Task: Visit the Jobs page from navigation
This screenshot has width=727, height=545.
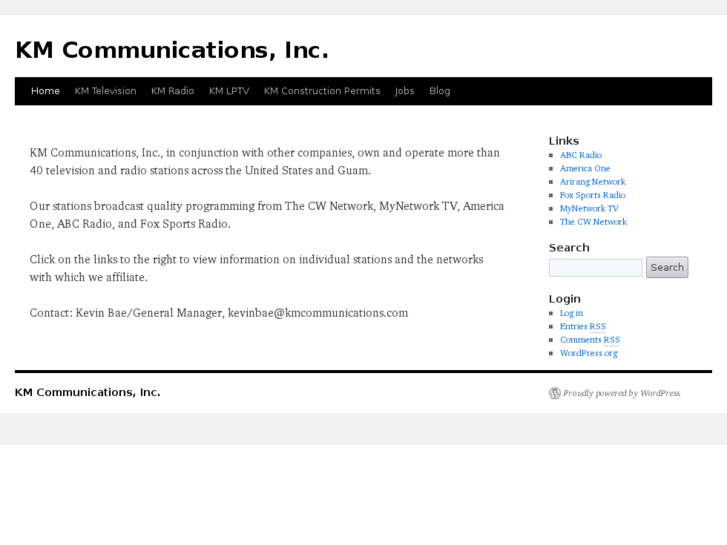Action: pos(404,91)
